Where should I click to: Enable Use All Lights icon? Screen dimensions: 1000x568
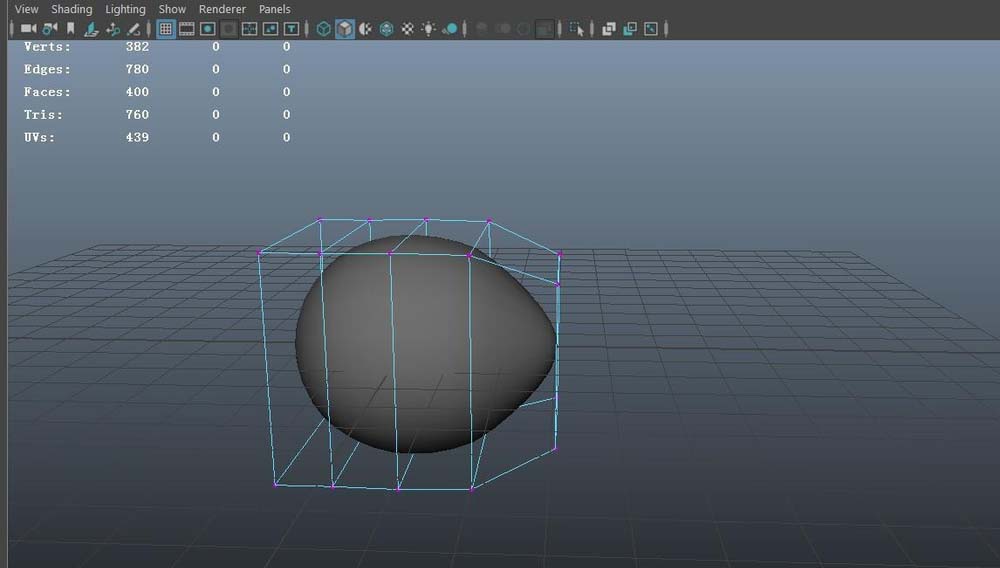(429, 29)
